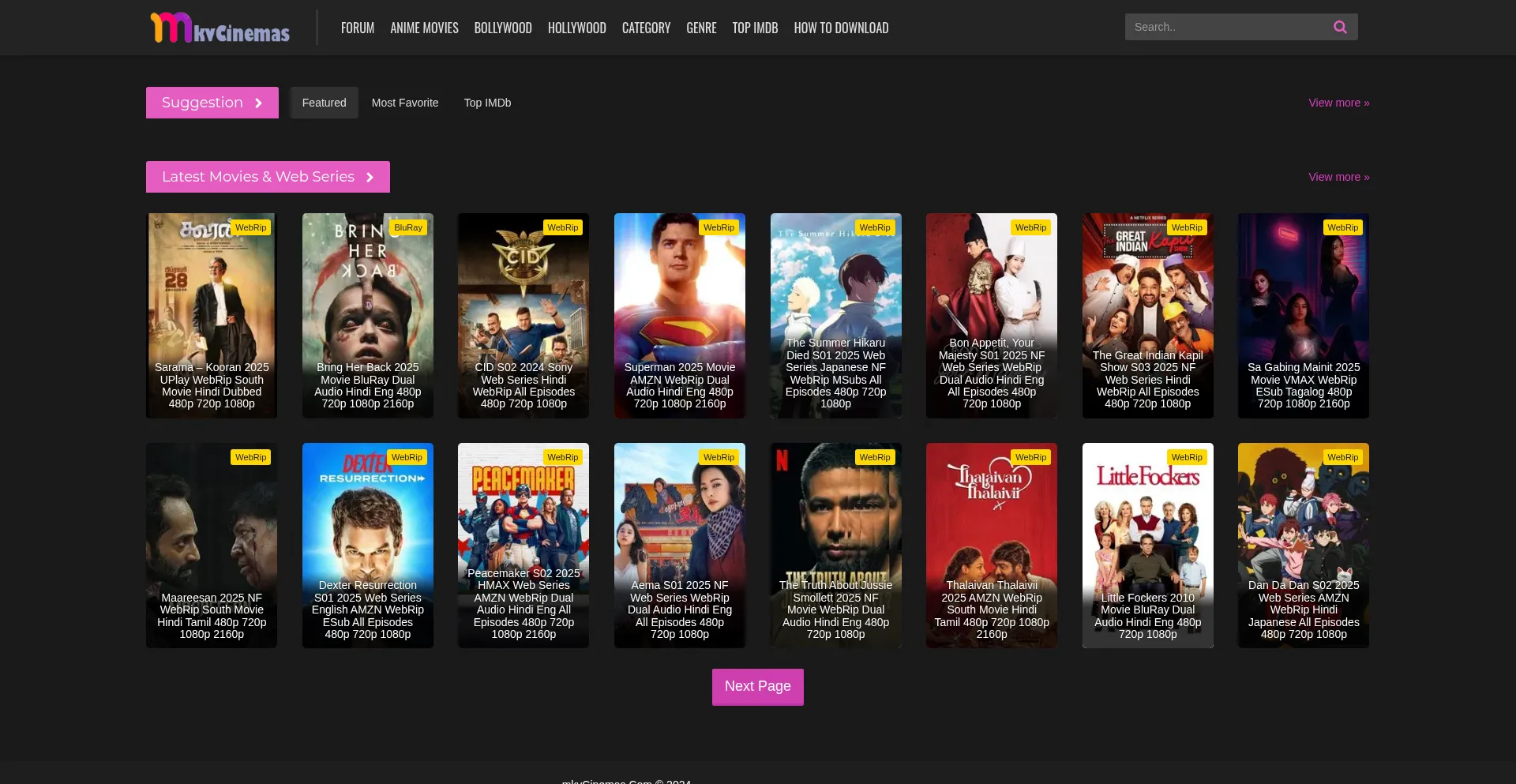Go to Hollywood section

pyautogui.click(x=577, y=28)
